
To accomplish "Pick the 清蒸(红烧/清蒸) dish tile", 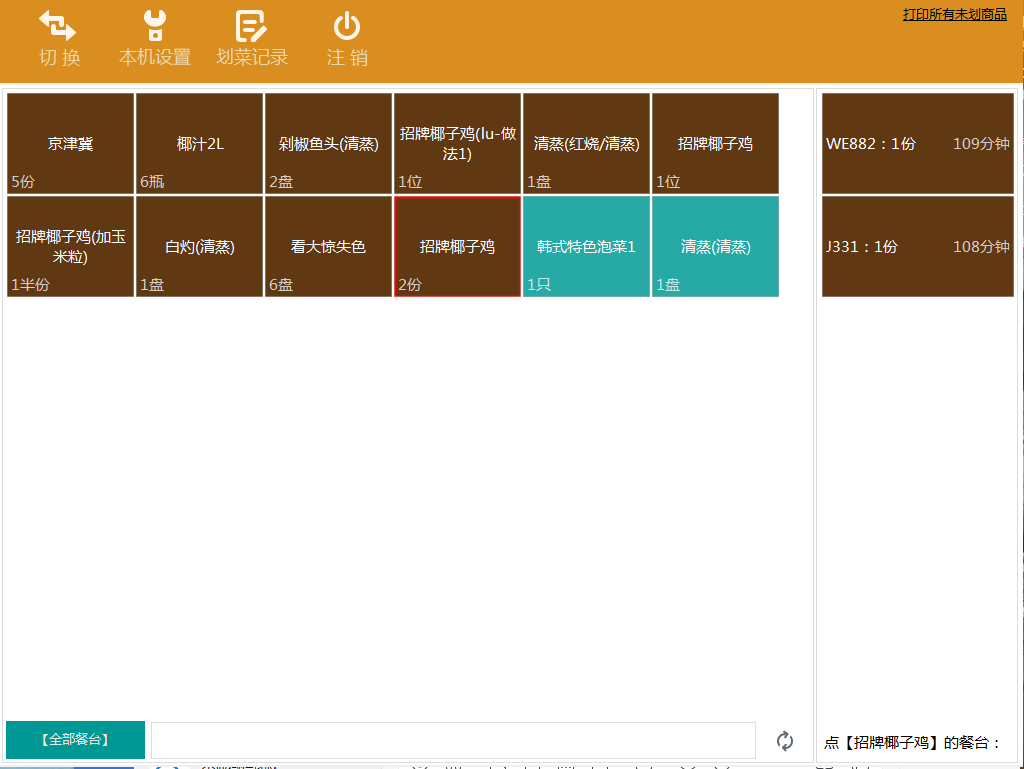I will point(586,144).
